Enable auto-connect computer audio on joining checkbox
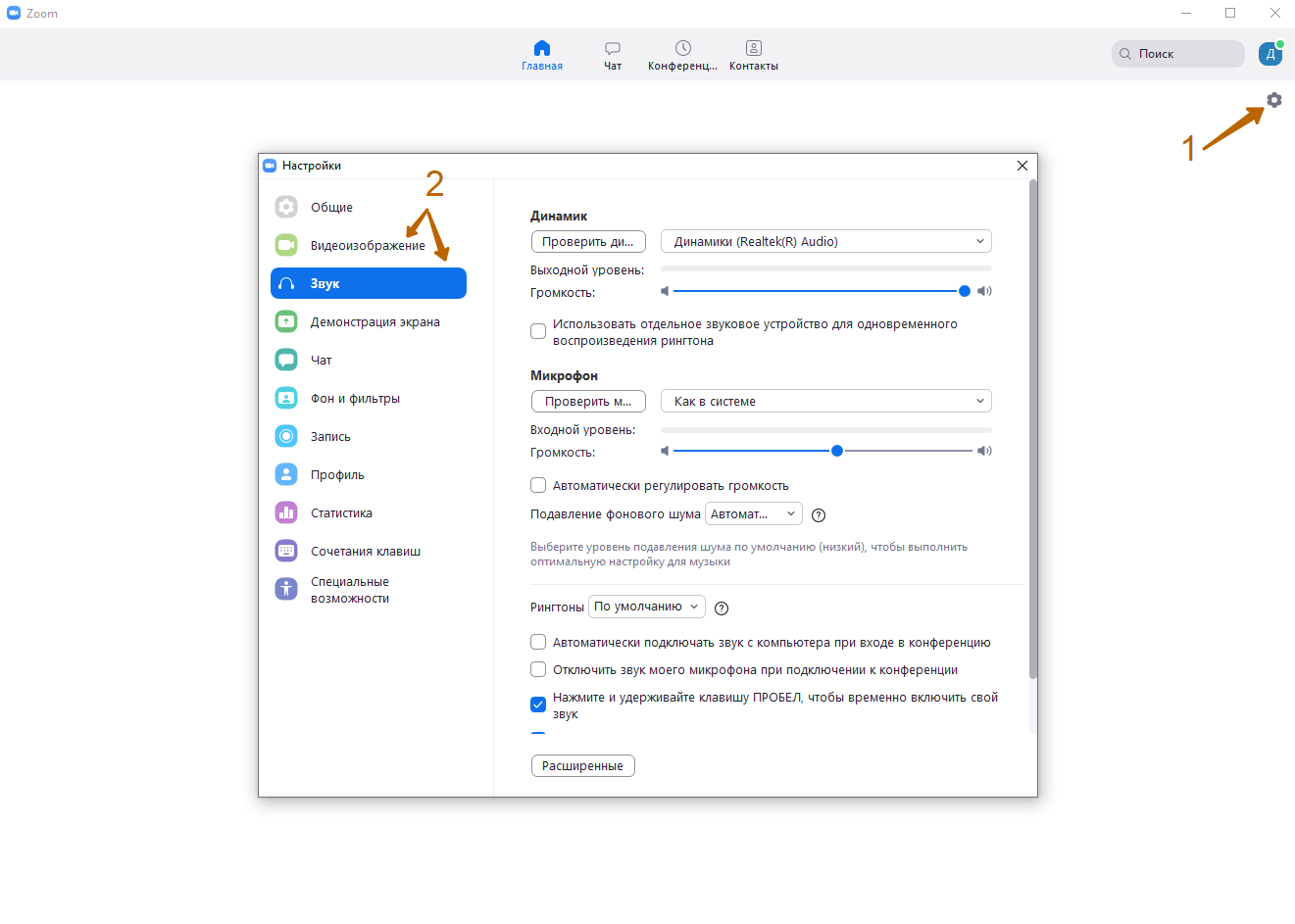The image size is (1295, 924). tap(538, 642)
